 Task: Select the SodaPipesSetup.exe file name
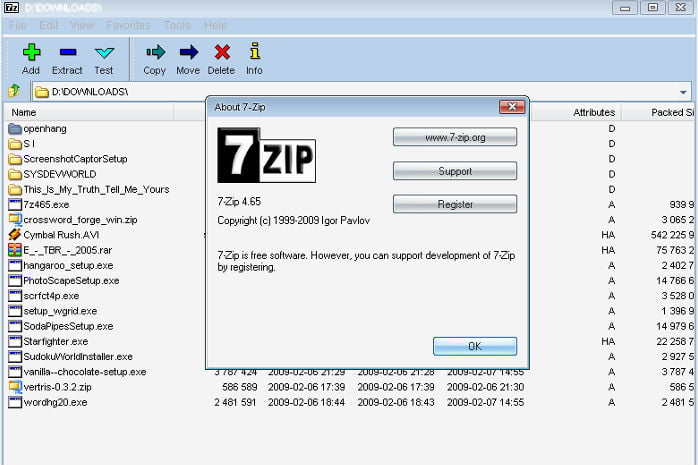pos(68,326)
